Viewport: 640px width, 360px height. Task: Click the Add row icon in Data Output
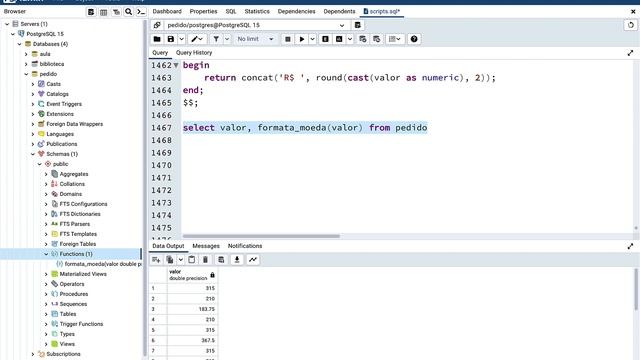coord(156,260)
